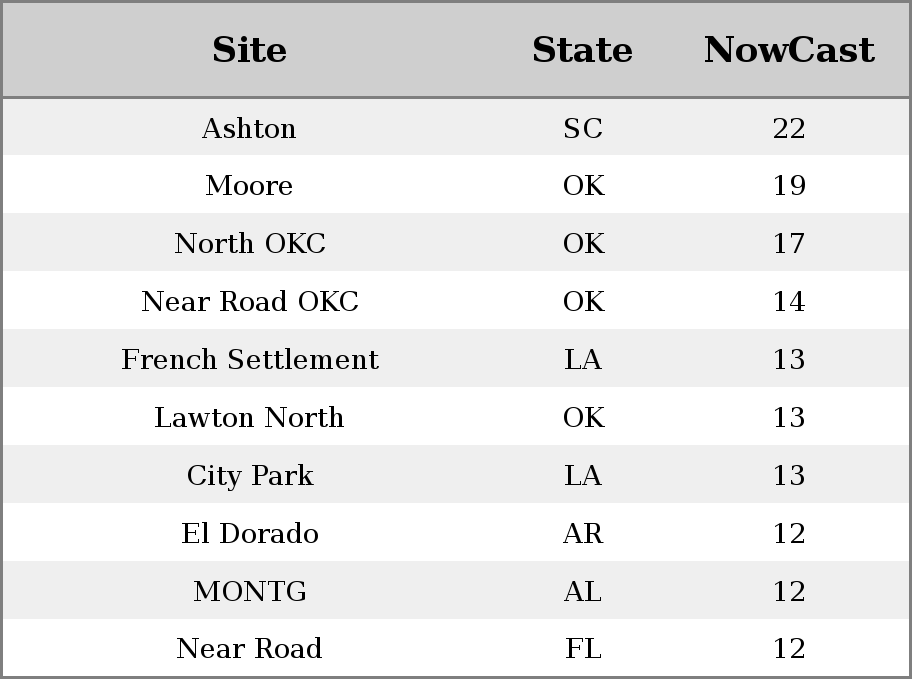Select the Ashton site row
The height and width of the screenshot is (679, 912).
coord(456,127)
